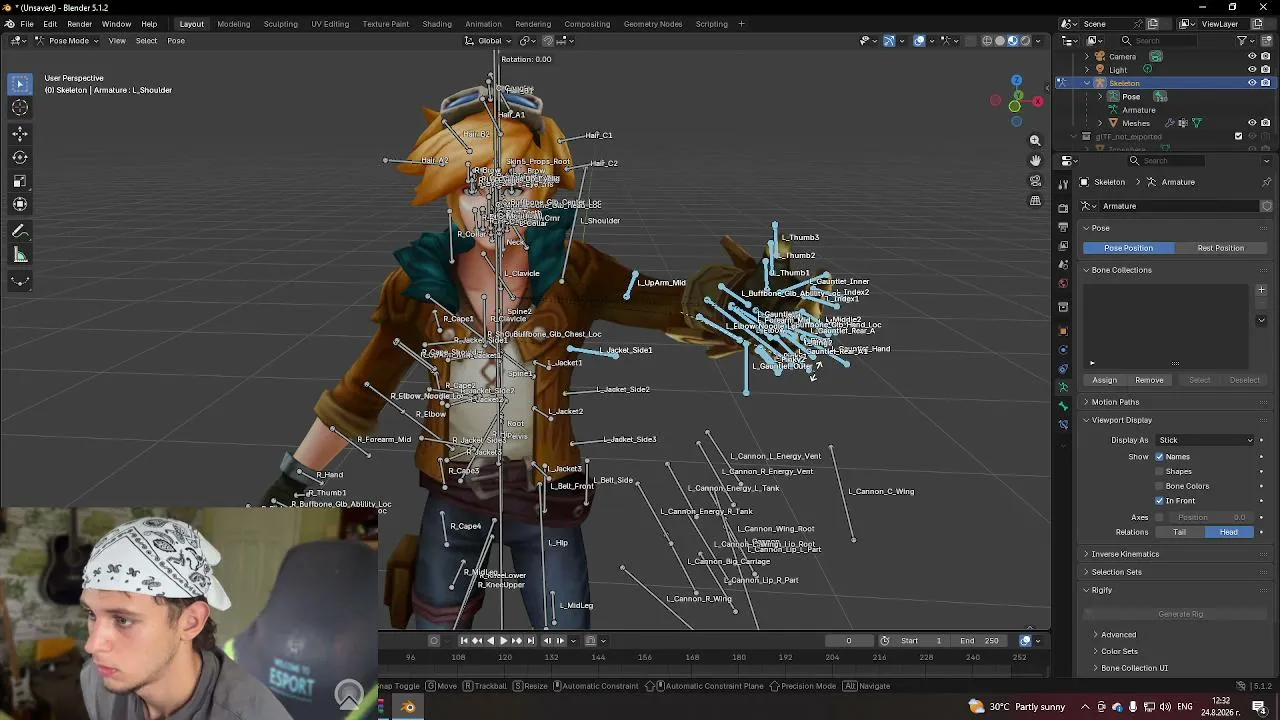
Task: Enable the Names checkbox under Show
Action: coord(1160,457)
